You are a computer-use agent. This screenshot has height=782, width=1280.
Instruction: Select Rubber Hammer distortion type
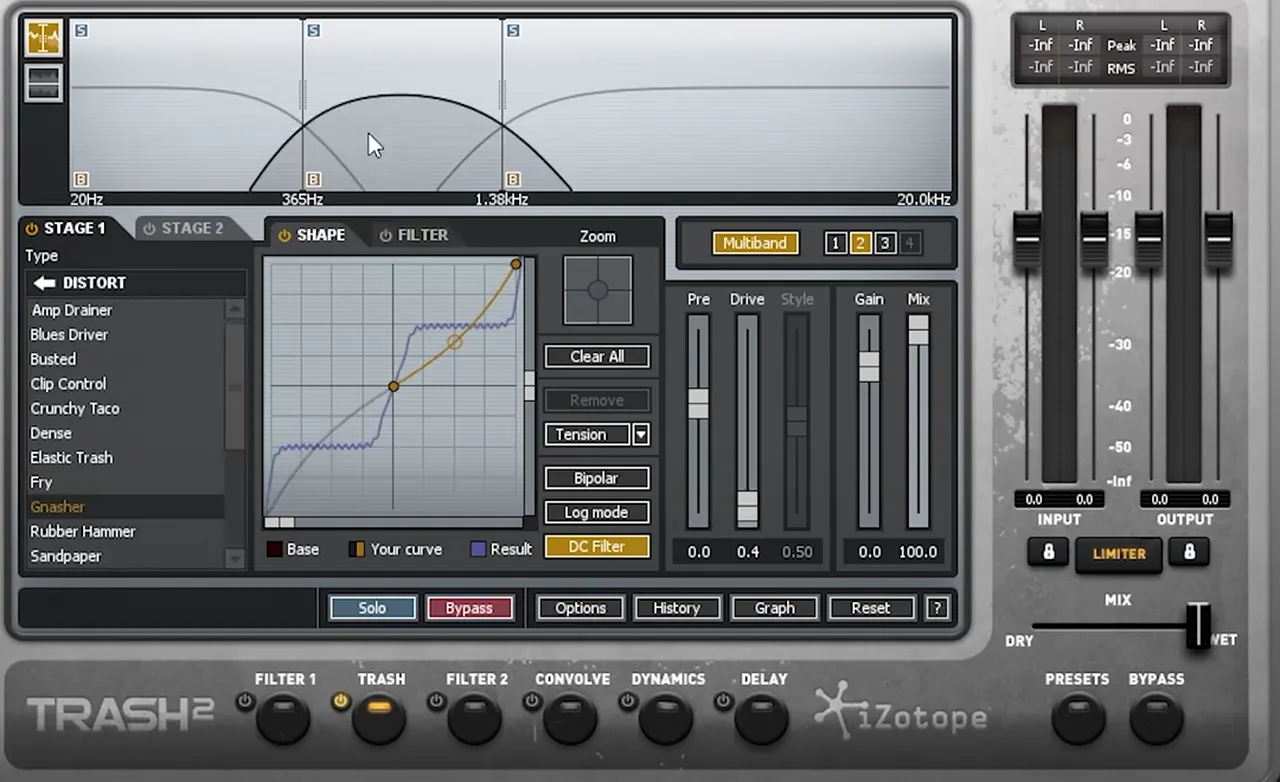(x=82, y=531)
